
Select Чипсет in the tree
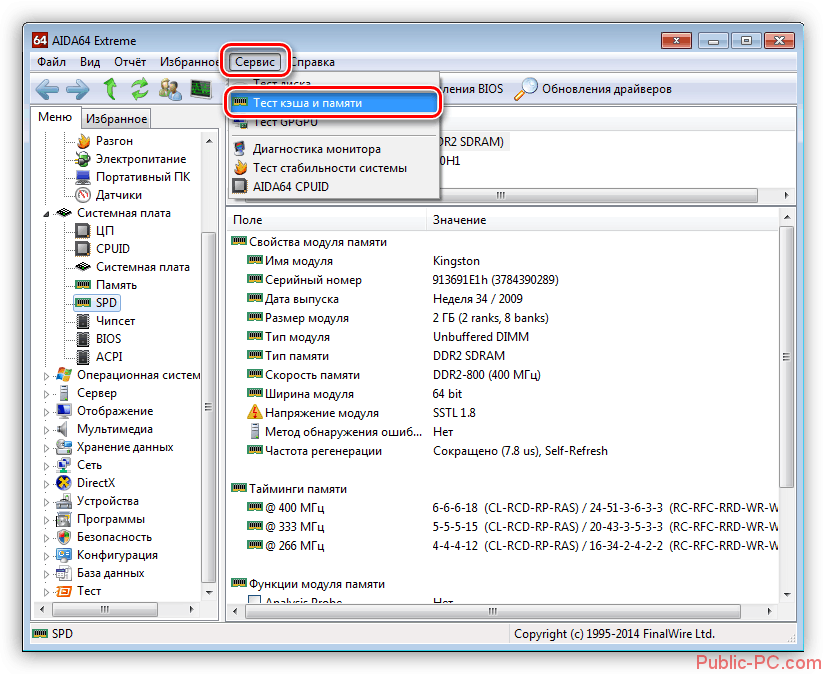tap(115, 321)
